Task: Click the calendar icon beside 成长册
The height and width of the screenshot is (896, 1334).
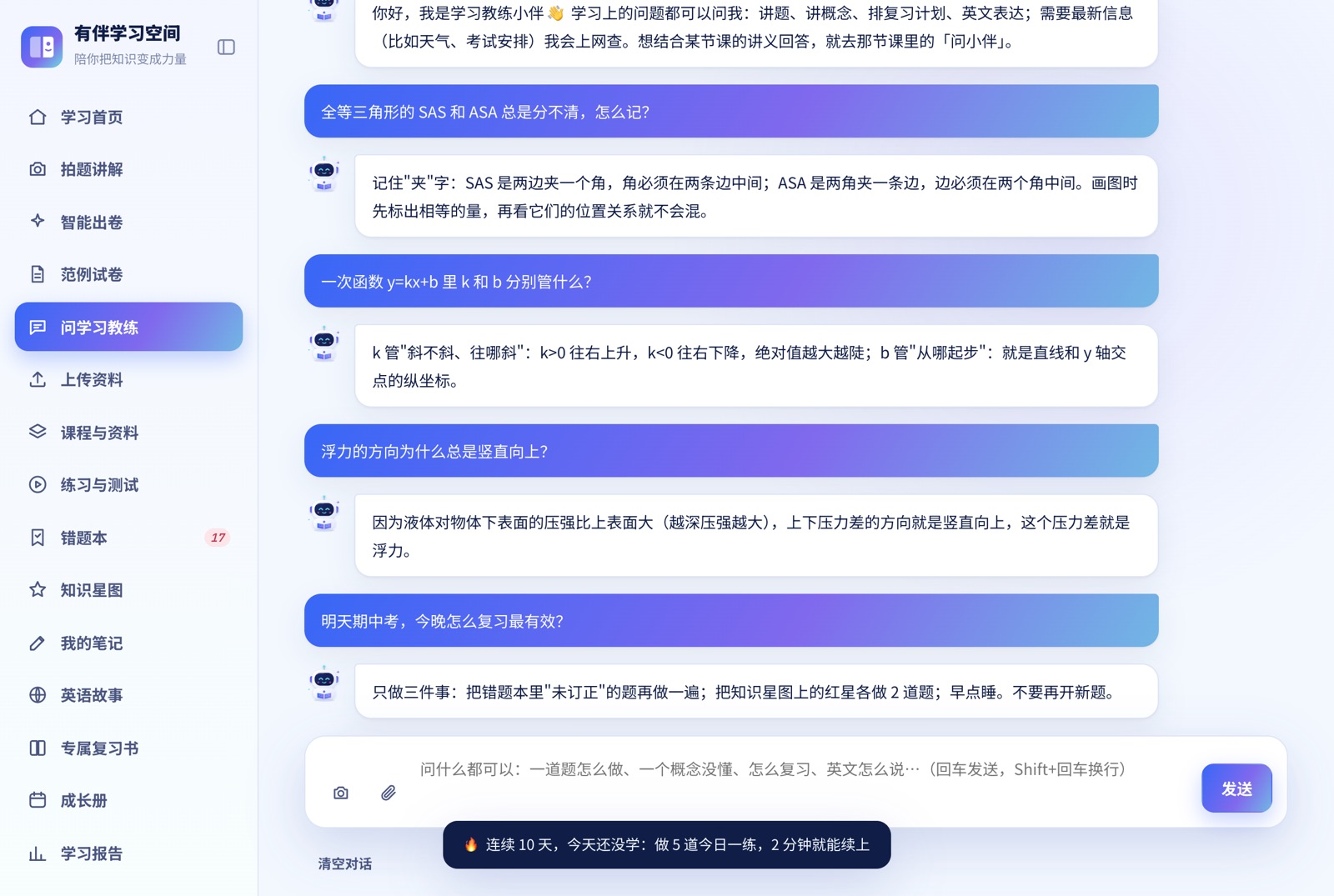Action: click(x=38, y=800)
